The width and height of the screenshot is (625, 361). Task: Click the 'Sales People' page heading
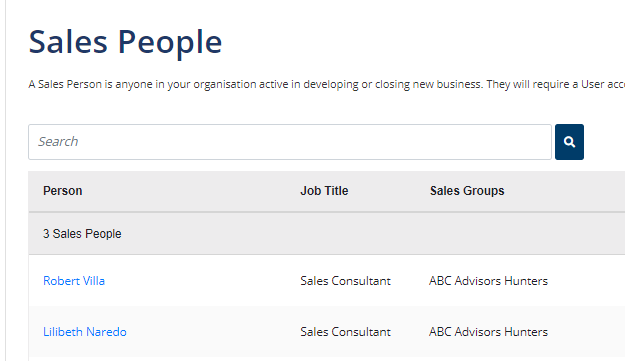(x=125, y=42)
